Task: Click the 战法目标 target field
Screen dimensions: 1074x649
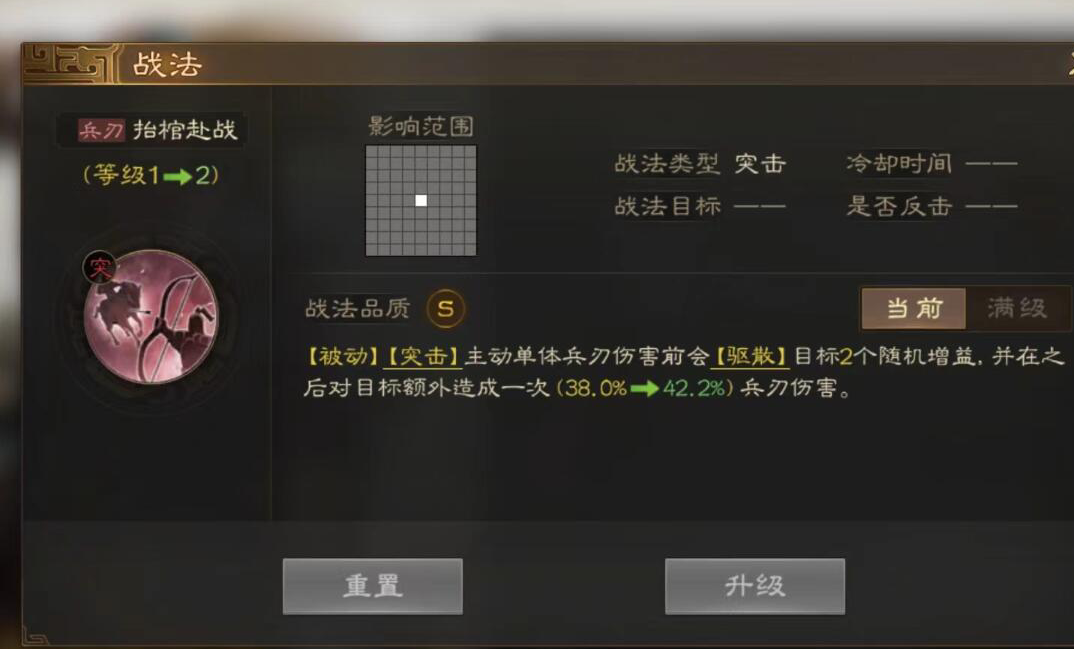Action: [700, 205]
